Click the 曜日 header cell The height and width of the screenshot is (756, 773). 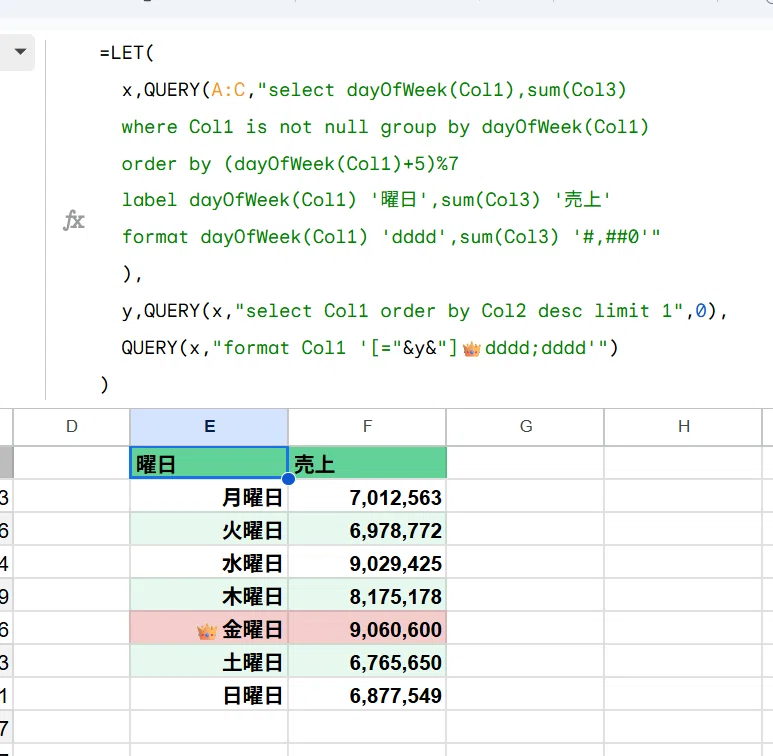tap(209, 463)
